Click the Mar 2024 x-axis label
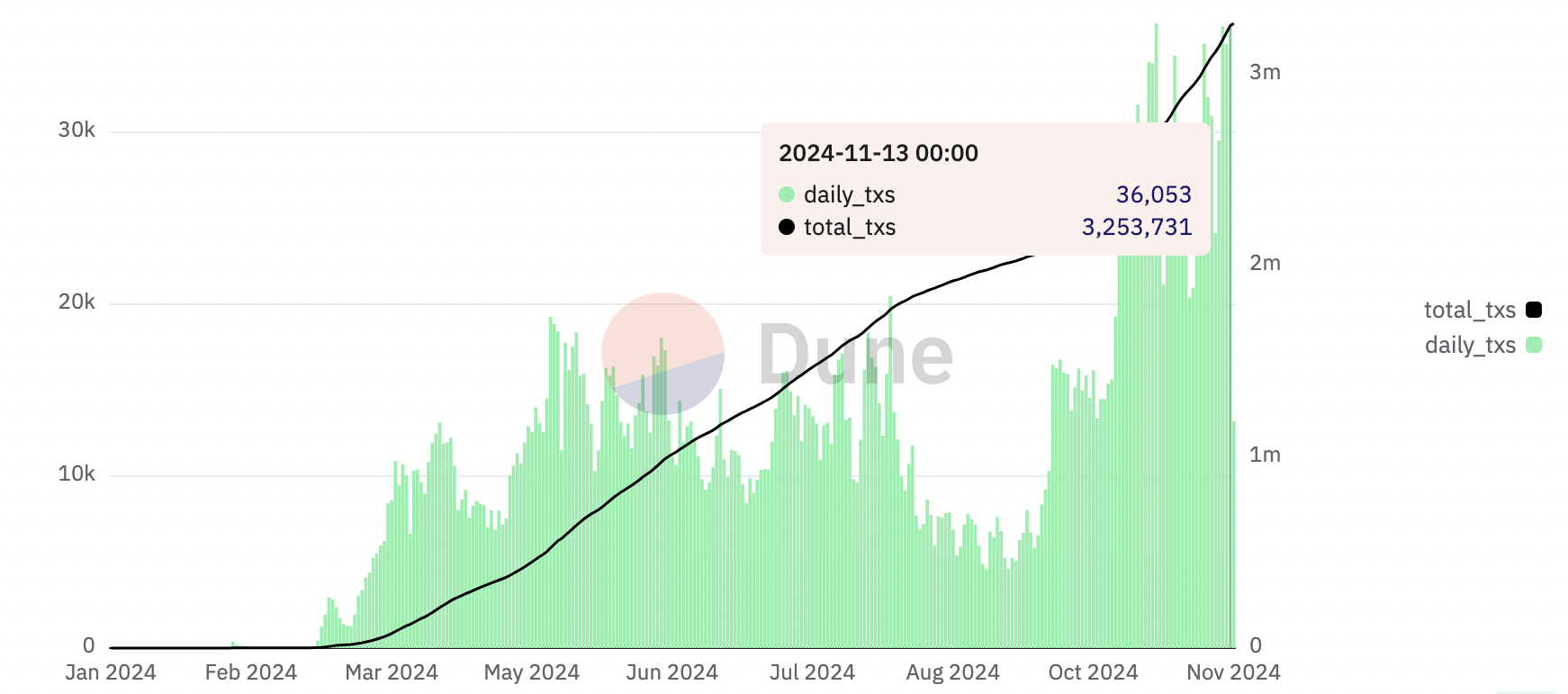 (391, 672)
